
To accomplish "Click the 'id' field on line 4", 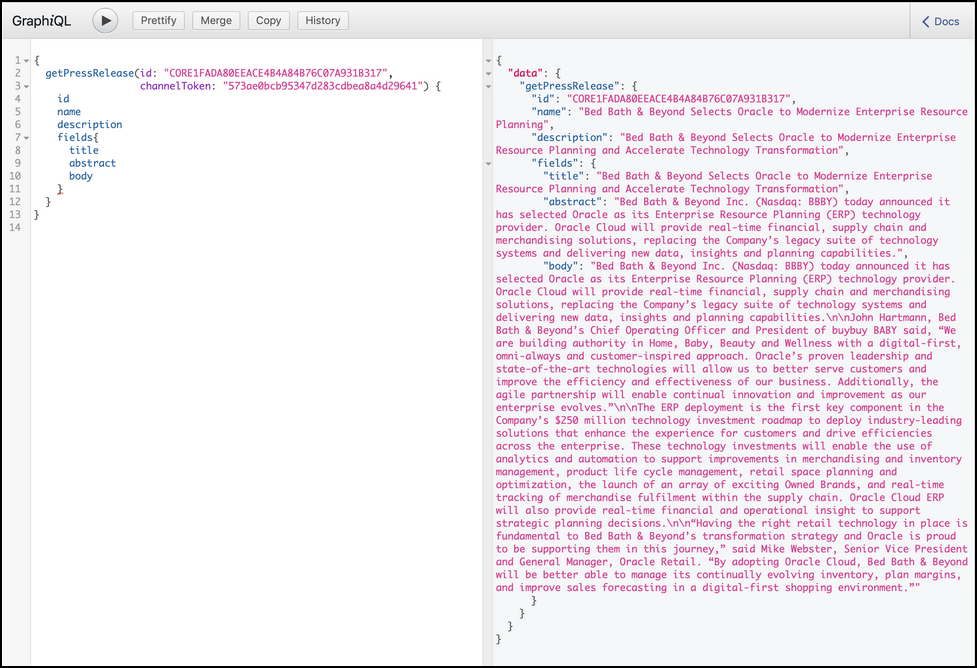I will point(63,98).
